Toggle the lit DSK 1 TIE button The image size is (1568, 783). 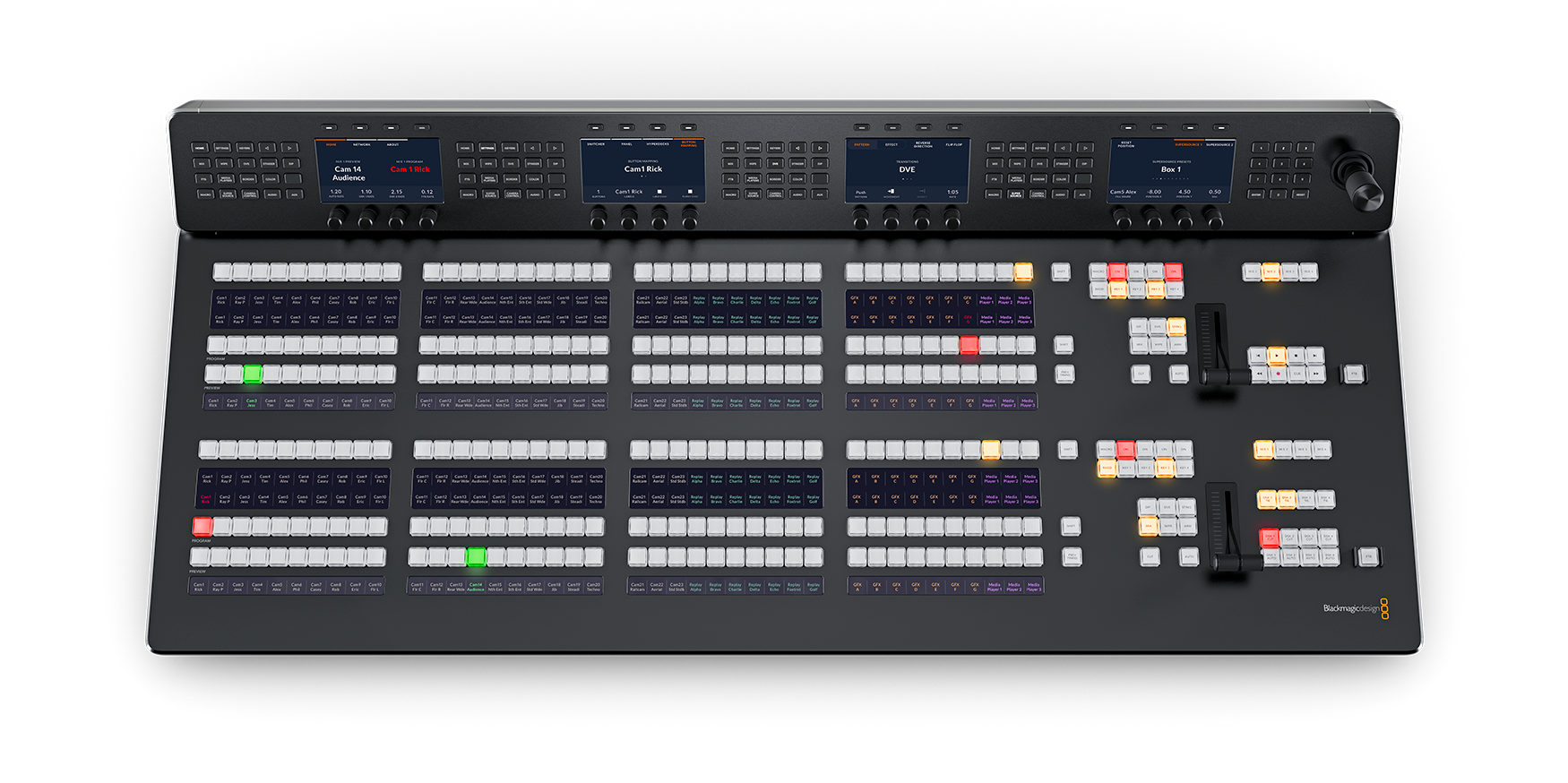(x=1267, y=499)
